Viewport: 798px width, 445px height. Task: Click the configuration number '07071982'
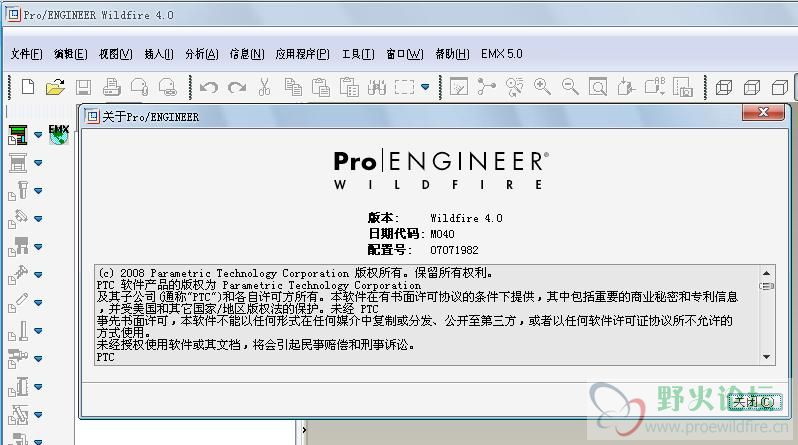[454, 250]
